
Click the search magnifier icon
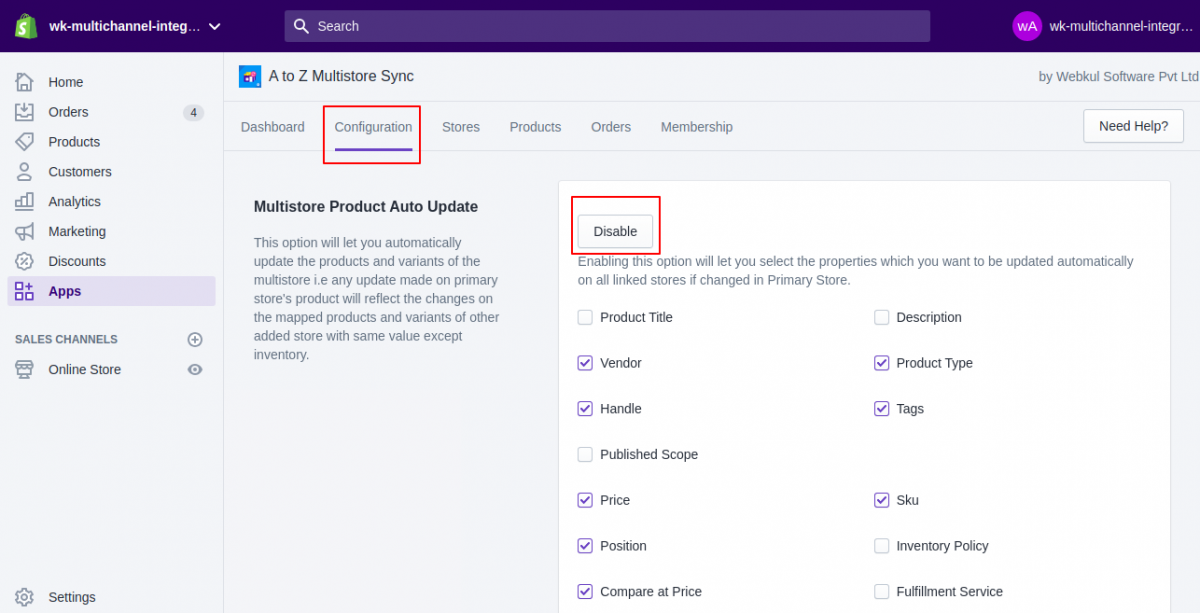tap(301, 26)
